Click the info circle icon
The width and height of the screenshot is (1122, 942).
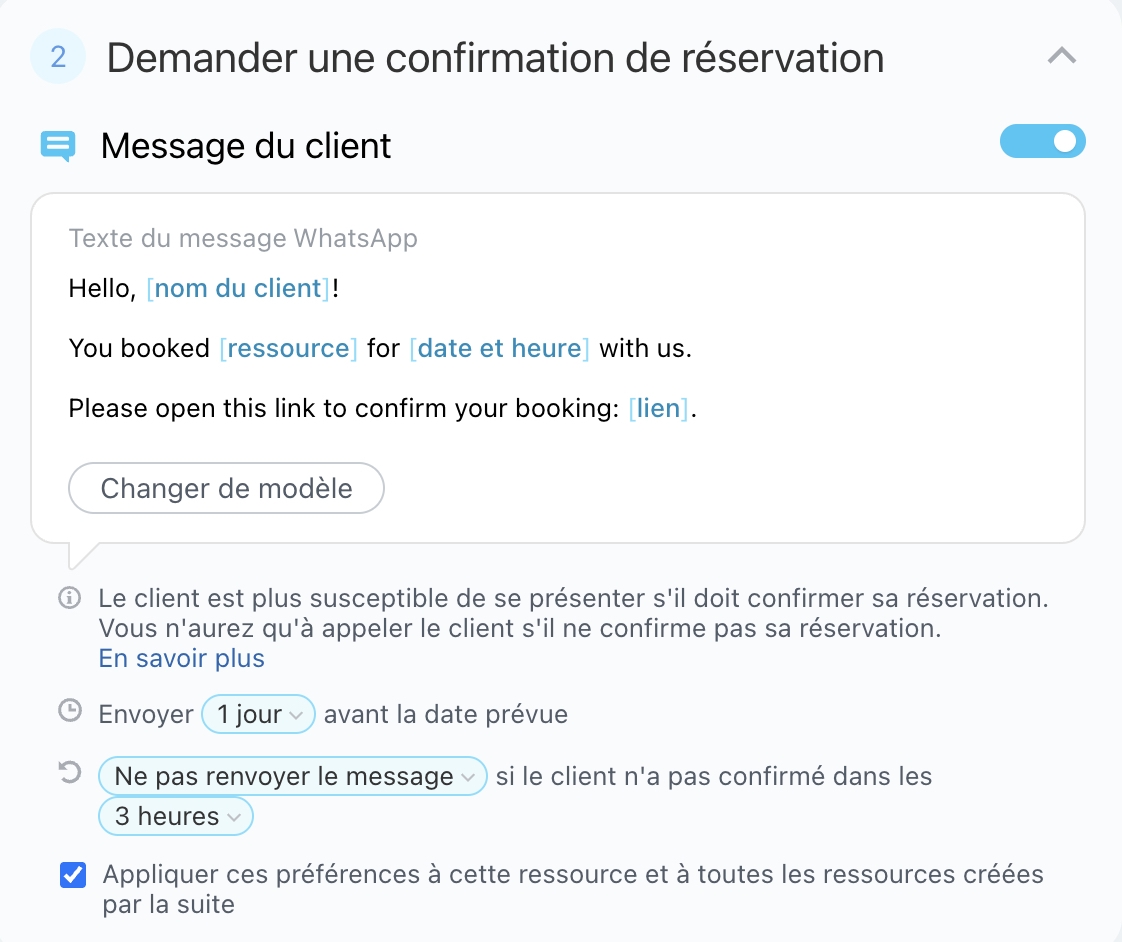(69, 599)
